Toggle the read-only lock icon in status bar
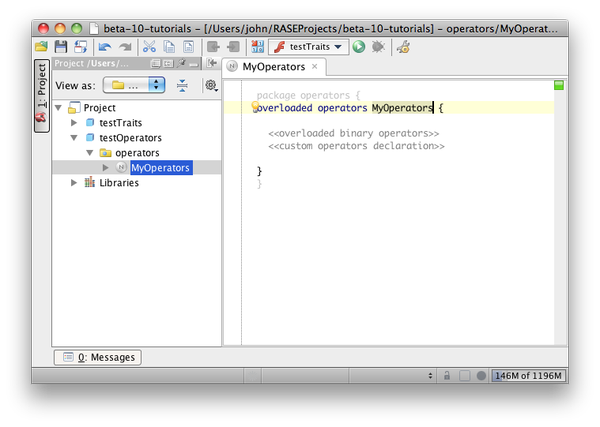600x427 pixels. [x=446, y=375]
